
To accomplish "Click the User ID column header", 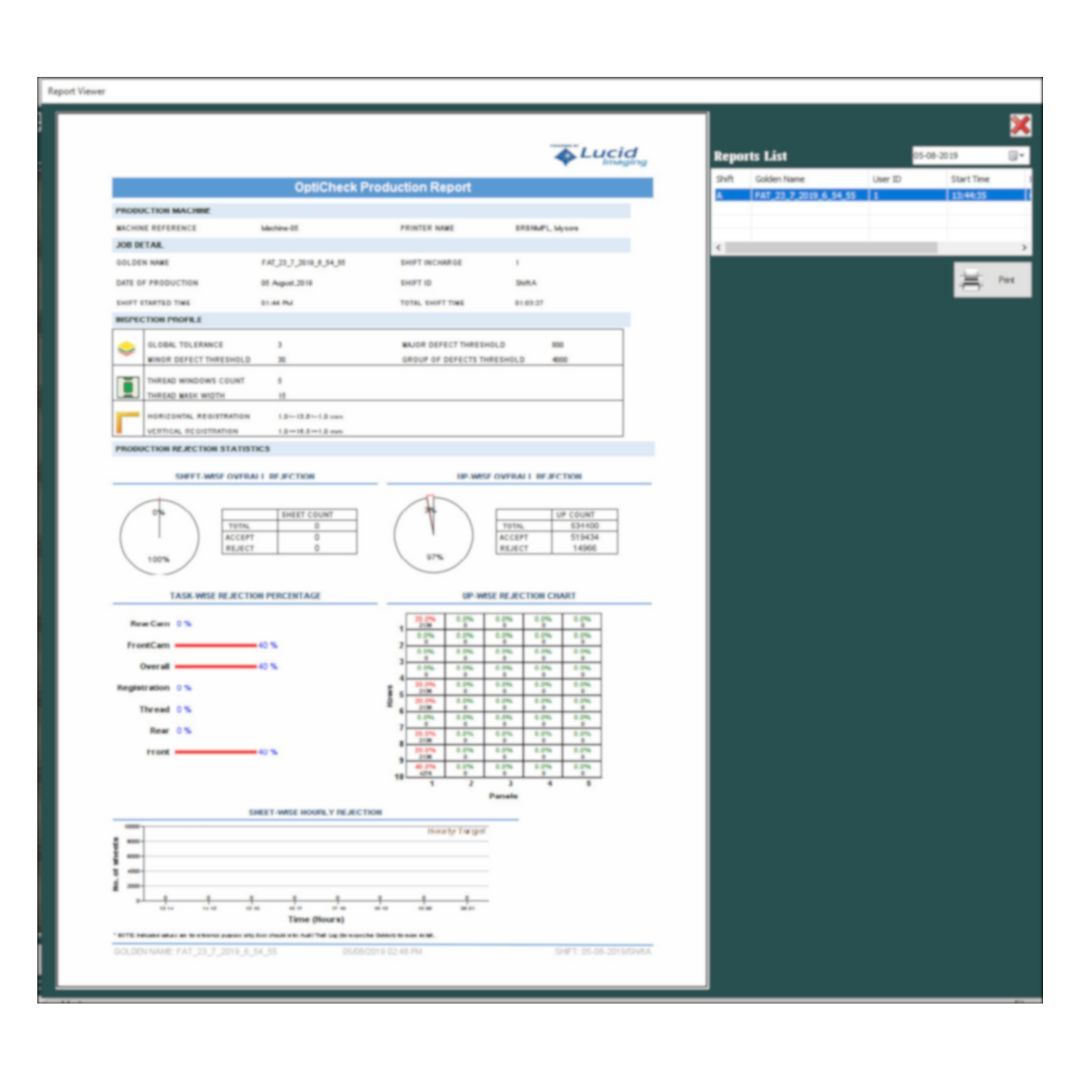I will [887, 178].
